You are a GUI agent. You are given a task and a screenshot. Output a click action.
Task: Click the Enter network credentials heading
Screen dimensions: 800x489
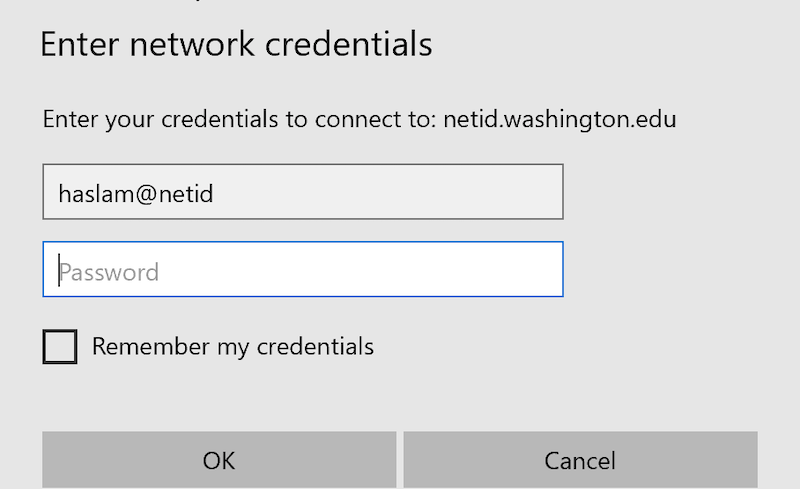[x=236, y=44]
